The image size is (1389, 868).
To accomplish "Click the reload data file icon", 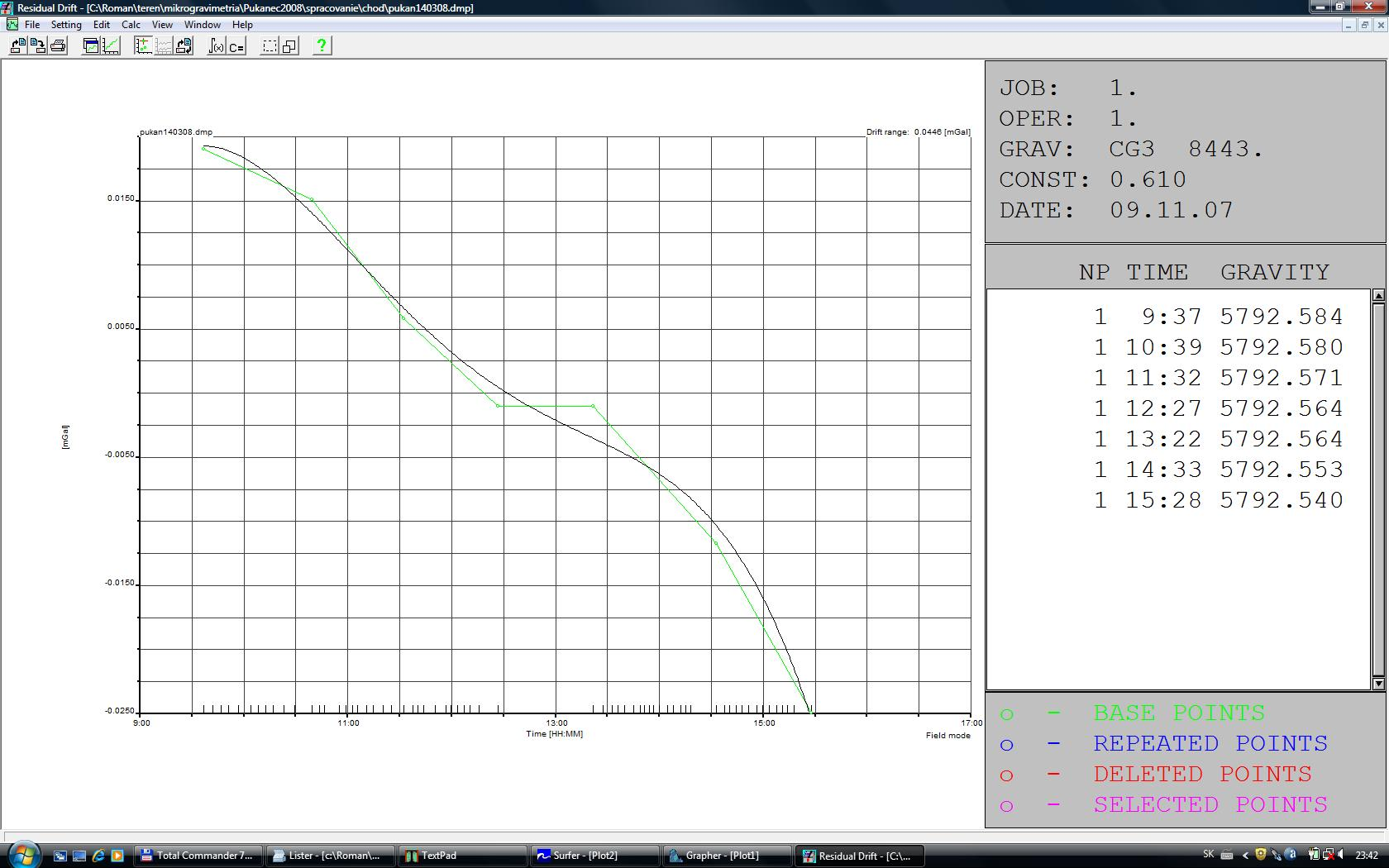I will (x=184, y=46).
